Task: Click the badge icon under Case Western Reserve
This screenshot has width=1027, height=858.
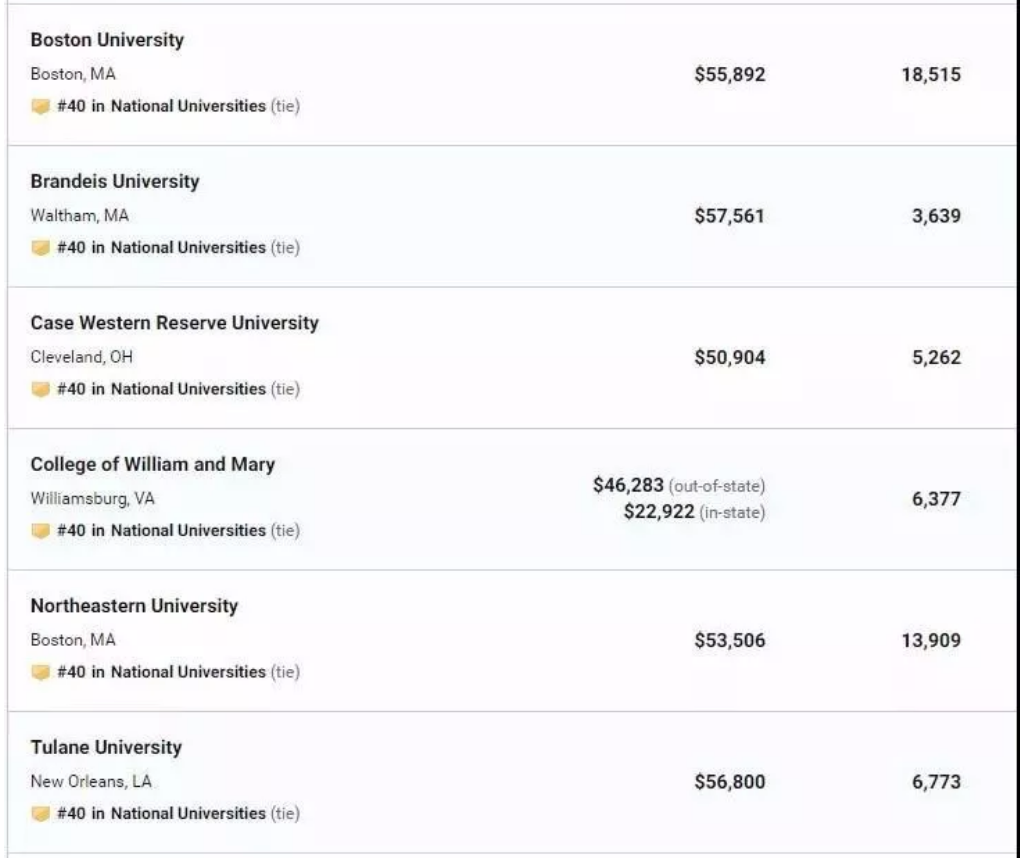Action: [x=40, y=389]
